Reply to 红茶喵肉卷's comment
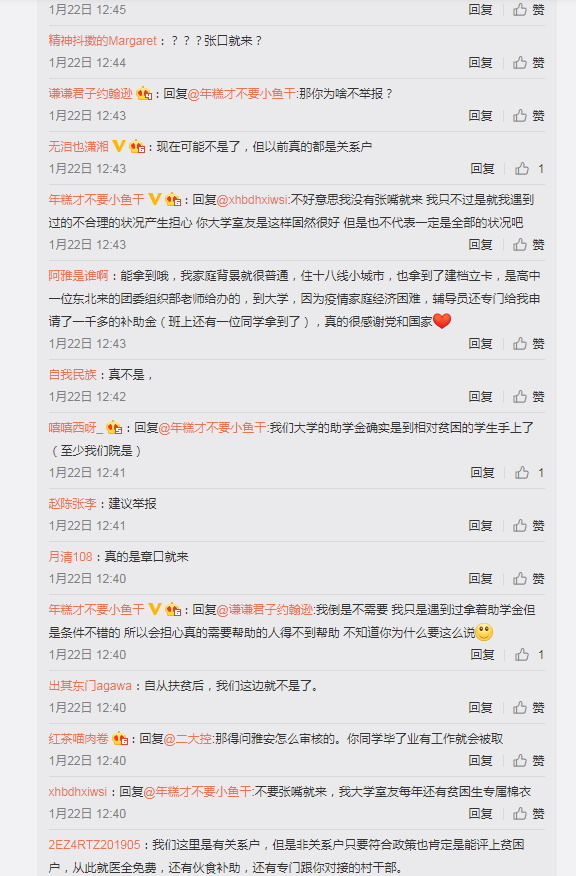 coord(480,761)
